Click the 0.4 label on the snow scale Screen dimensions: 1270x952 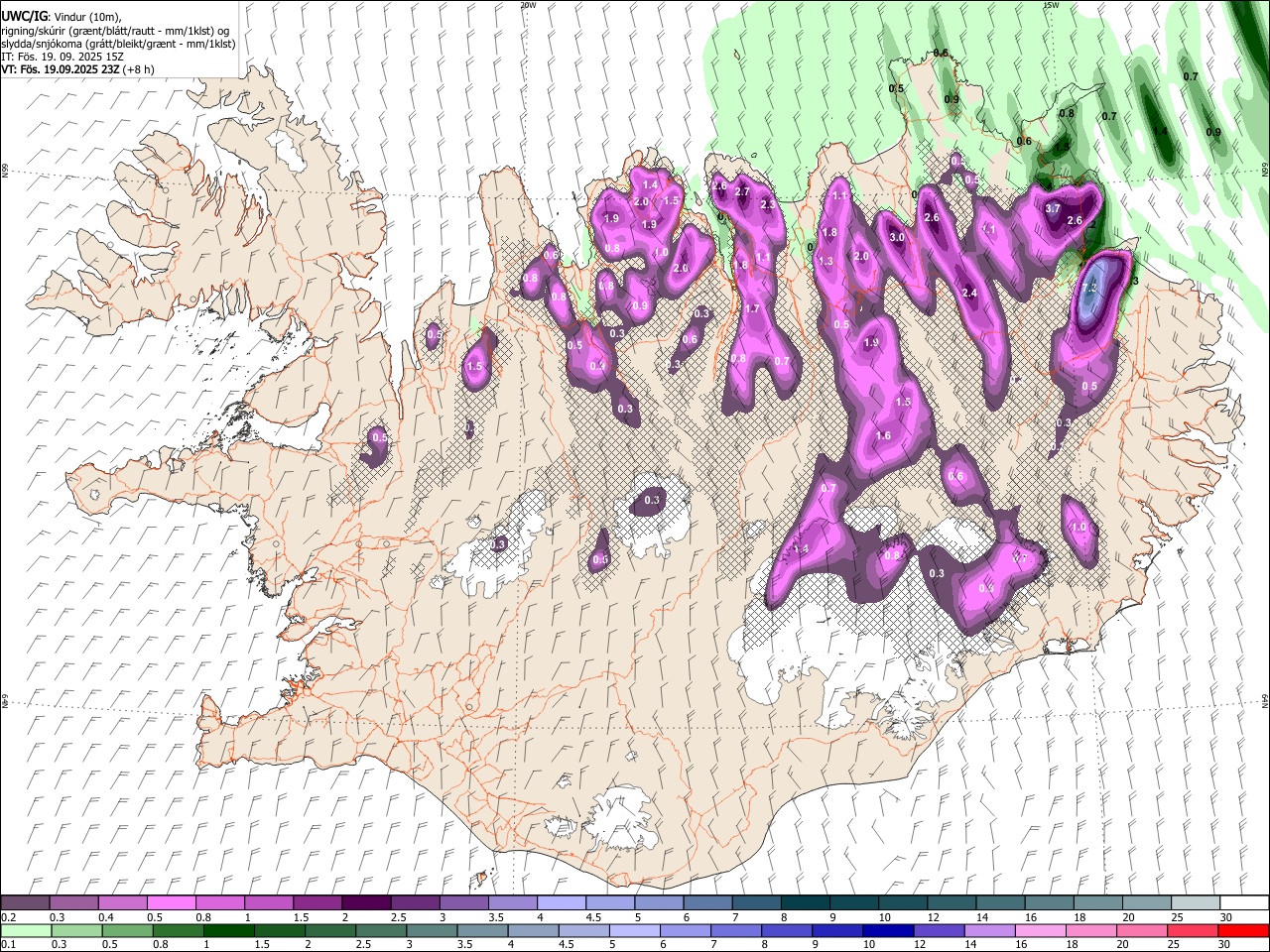point(105,917)
